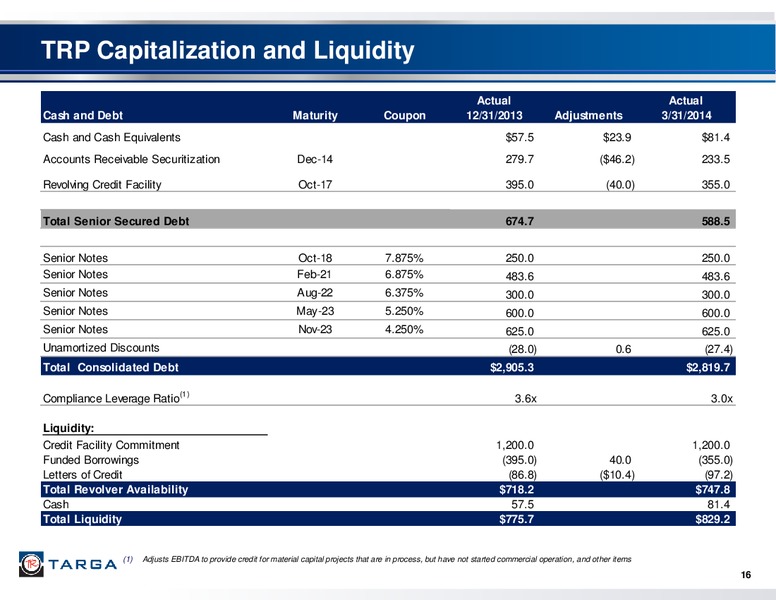Click the '4.250%' coupon cell
The width and height of the screenshot is (776, 600).
404,330
